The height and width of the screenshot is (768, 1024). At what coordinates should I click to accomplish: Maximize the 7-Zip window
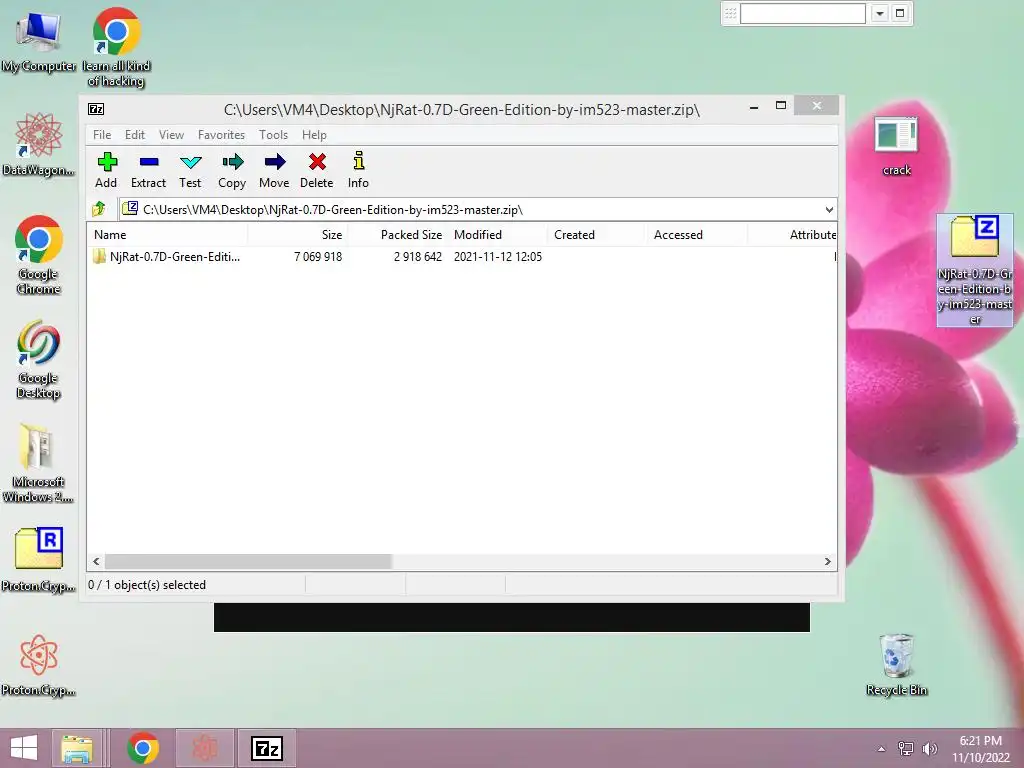(780, 106)
